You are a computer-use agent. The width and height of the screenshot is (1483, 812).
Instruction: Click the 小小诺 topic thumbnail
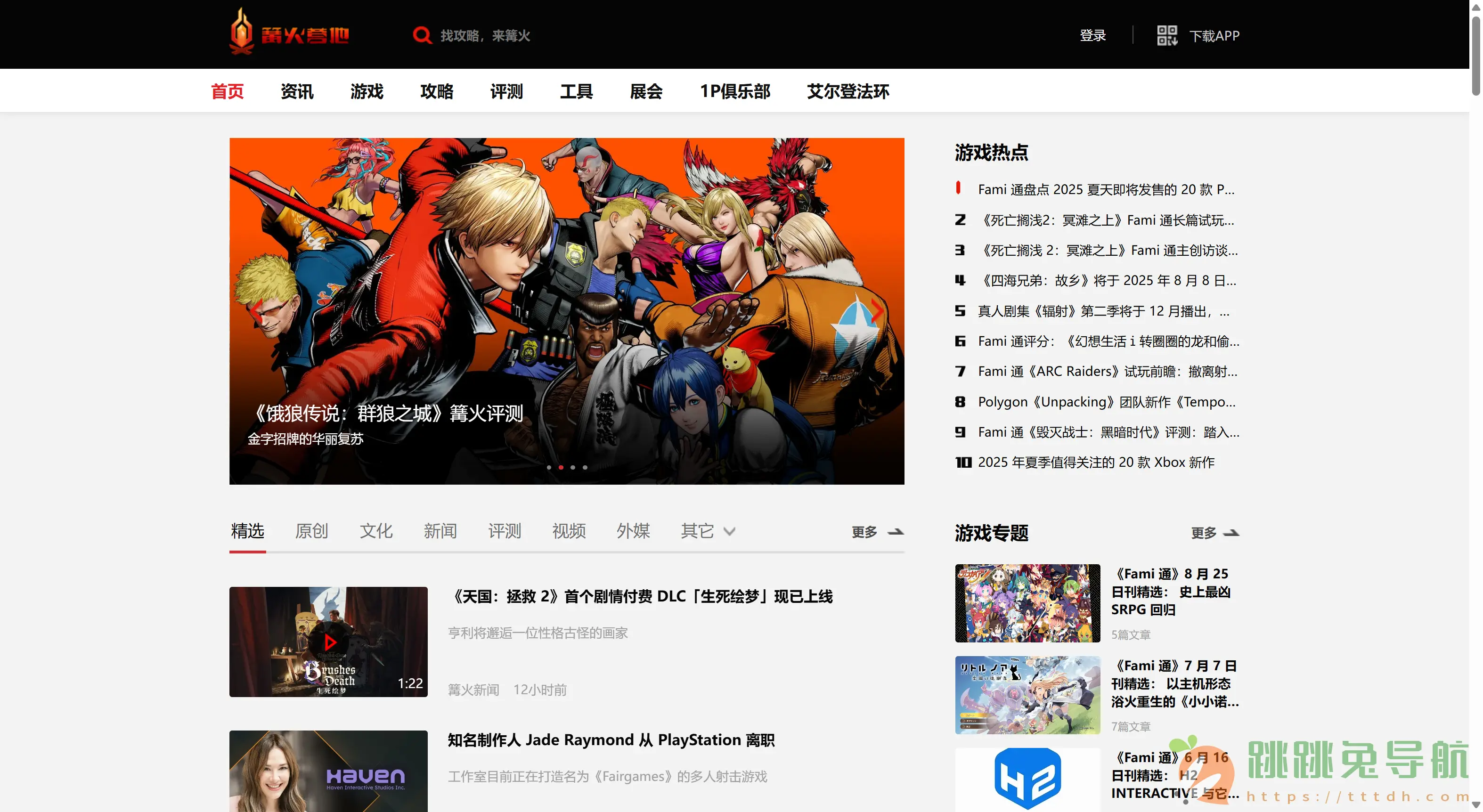(1027, 695)
